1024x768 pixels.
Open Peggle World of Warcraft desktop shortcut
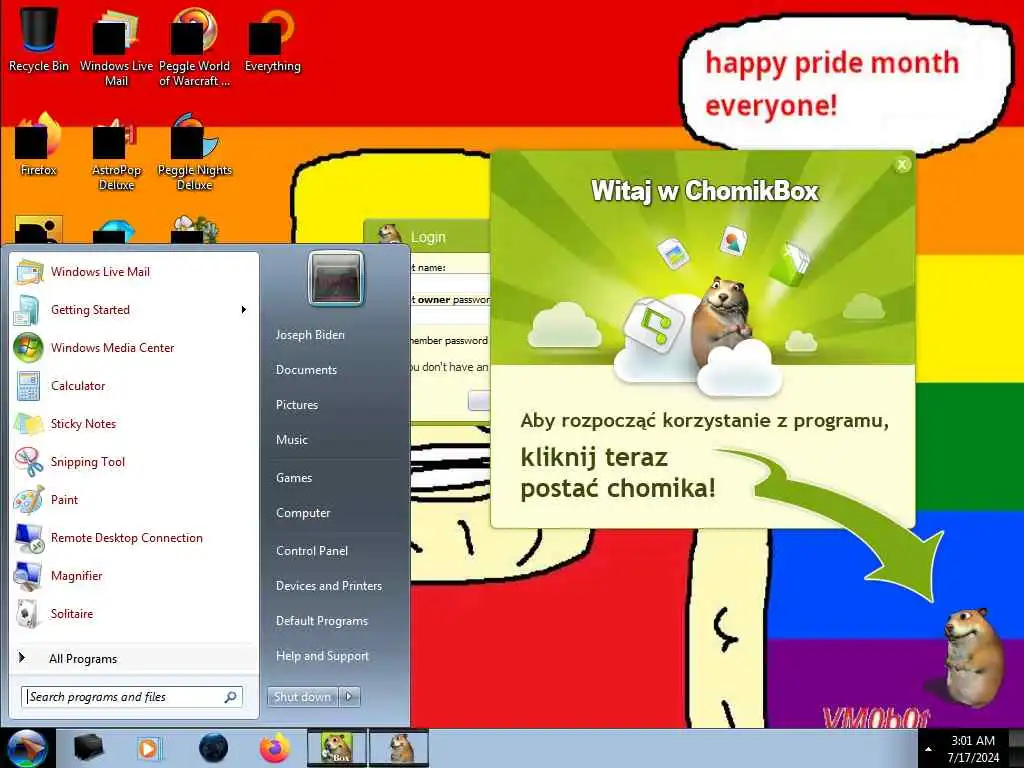194,46
